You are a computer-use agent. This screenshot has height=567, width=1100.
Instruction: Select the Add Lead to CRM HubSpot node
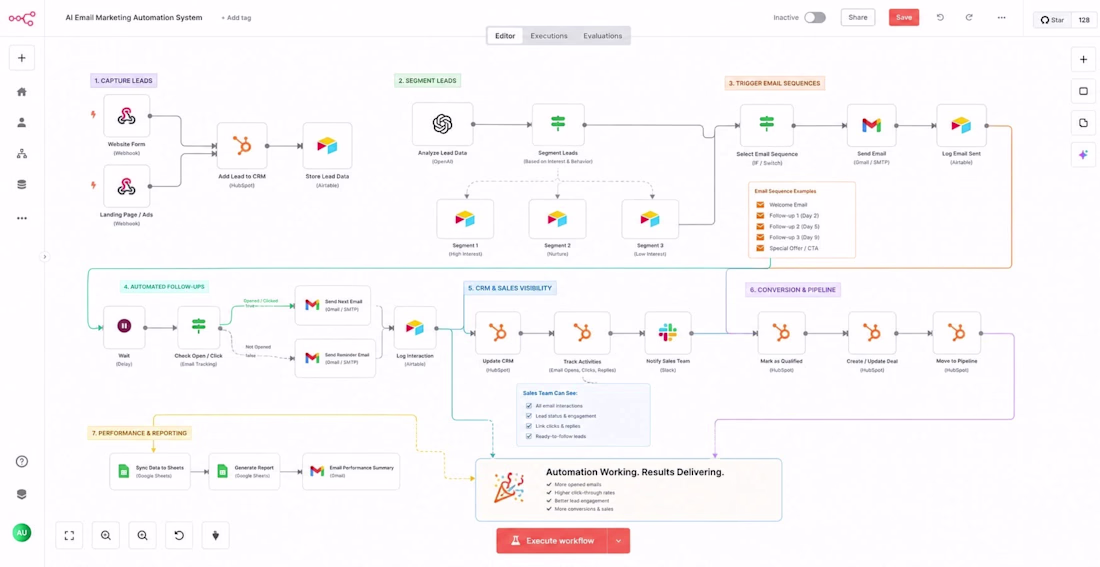[x=242, y=146]
